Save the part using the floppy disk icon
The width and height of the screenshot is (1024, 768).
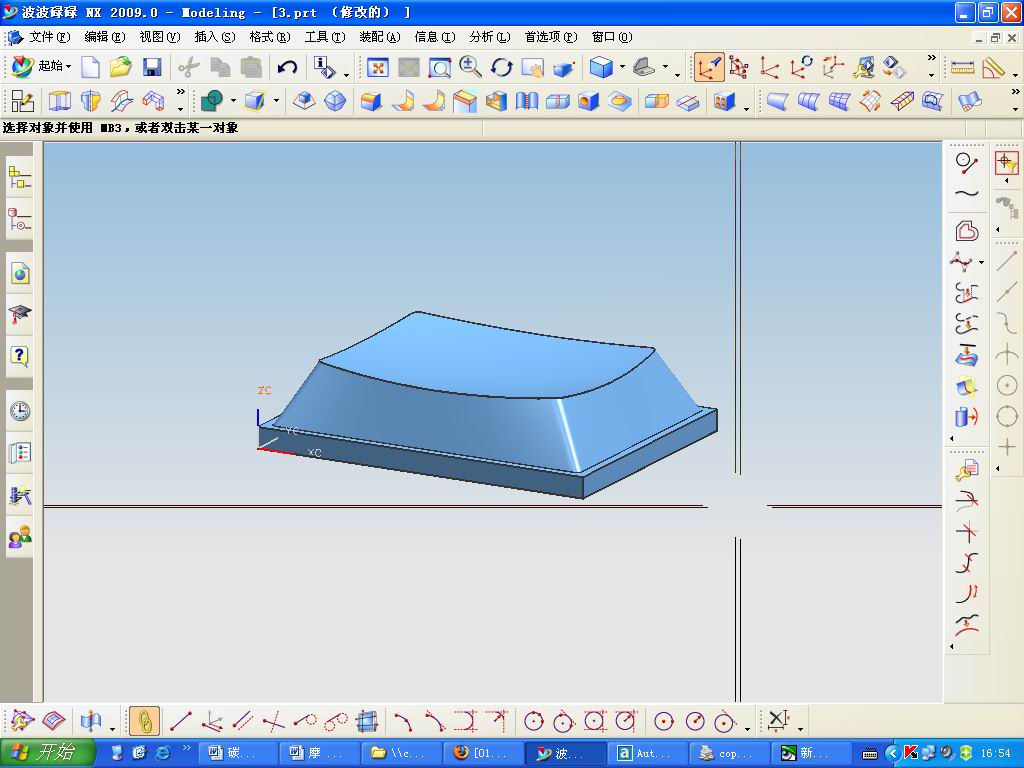[x=152, y=67]
